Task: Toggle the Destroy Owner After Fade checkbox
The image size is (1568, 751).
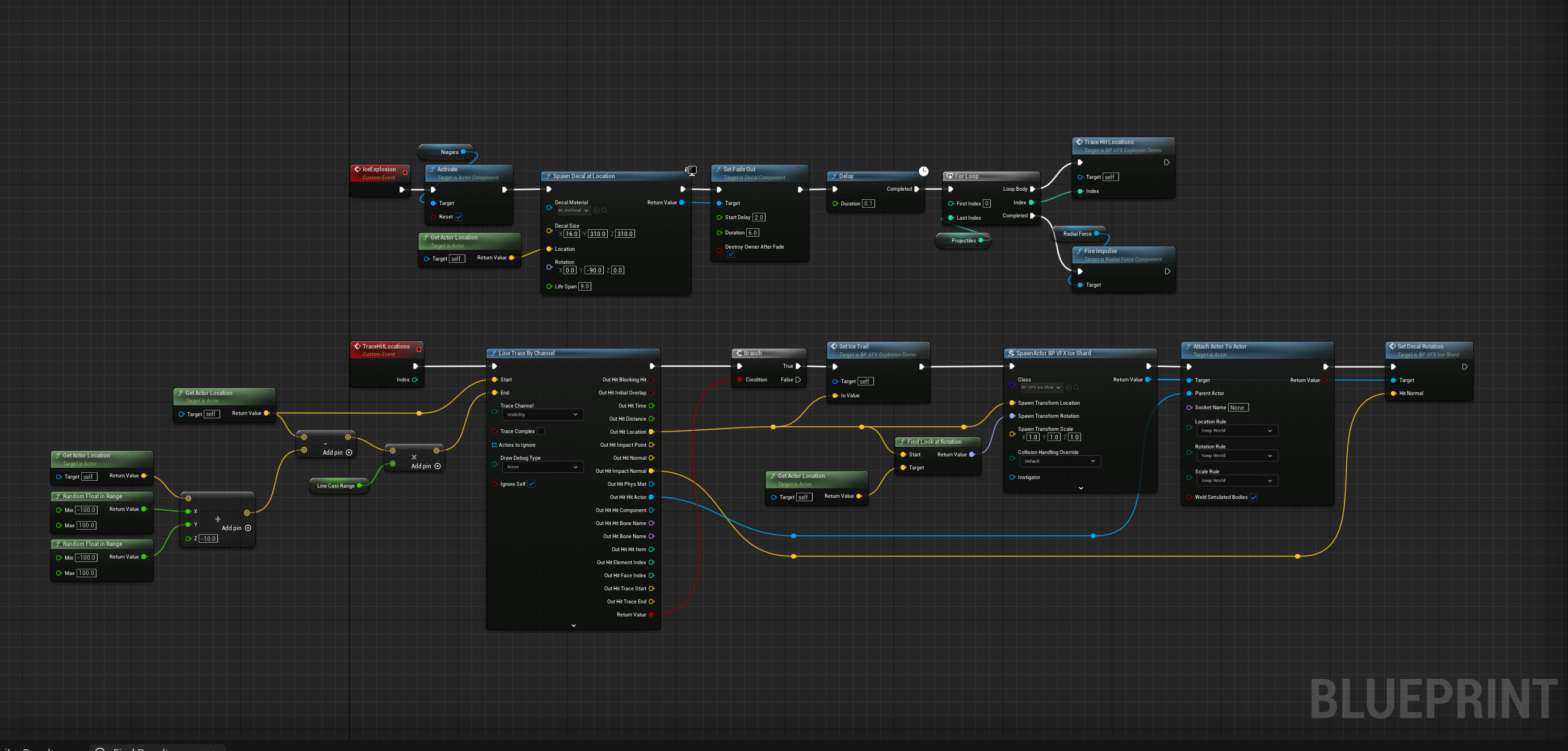Action: (731, 254)
